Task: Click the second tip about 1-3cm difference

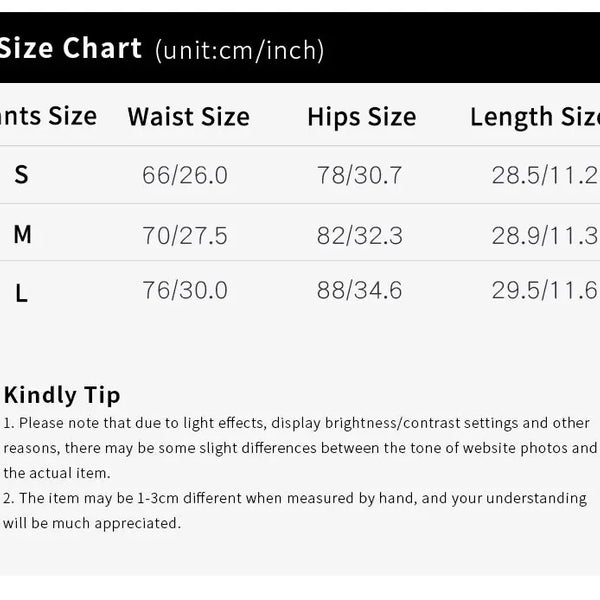Action: click(295, 510)
